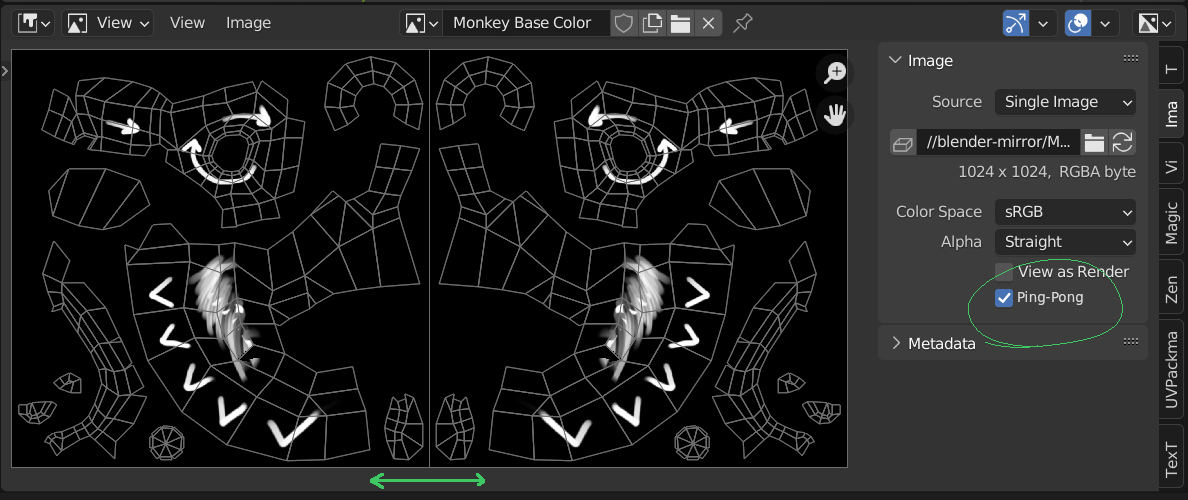Screen dimensions: 1188x500
Task: Open the display channels dropdown
Action: pyautogui.click(x=1154, y=23)
